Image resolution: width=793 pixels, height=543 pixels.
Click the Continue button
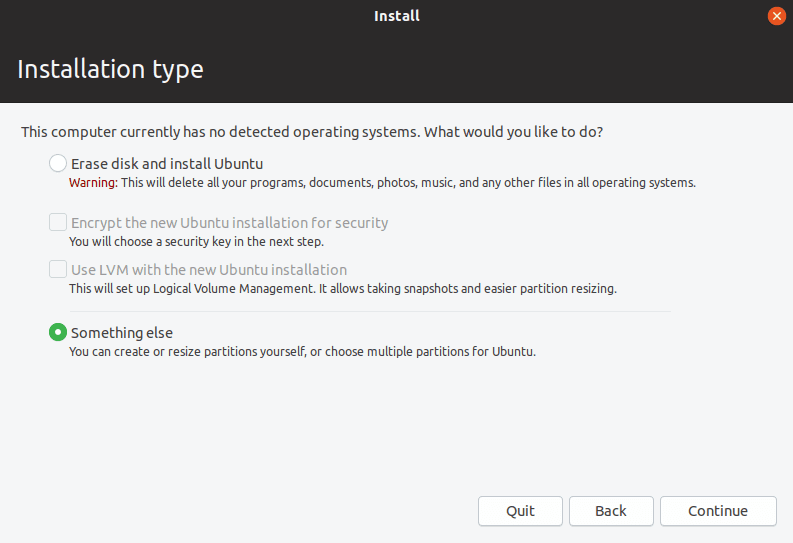pos(718,511)
